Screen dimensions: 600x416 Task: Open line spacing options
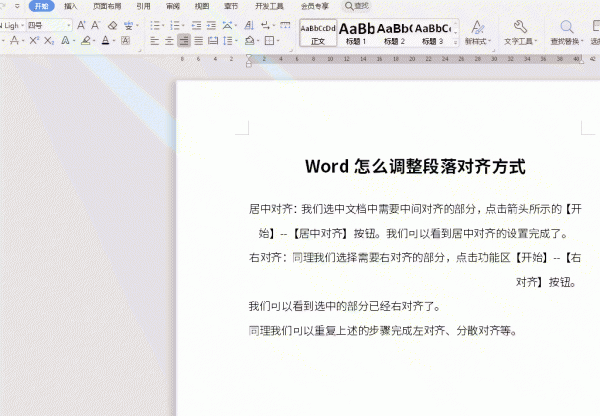228,40
